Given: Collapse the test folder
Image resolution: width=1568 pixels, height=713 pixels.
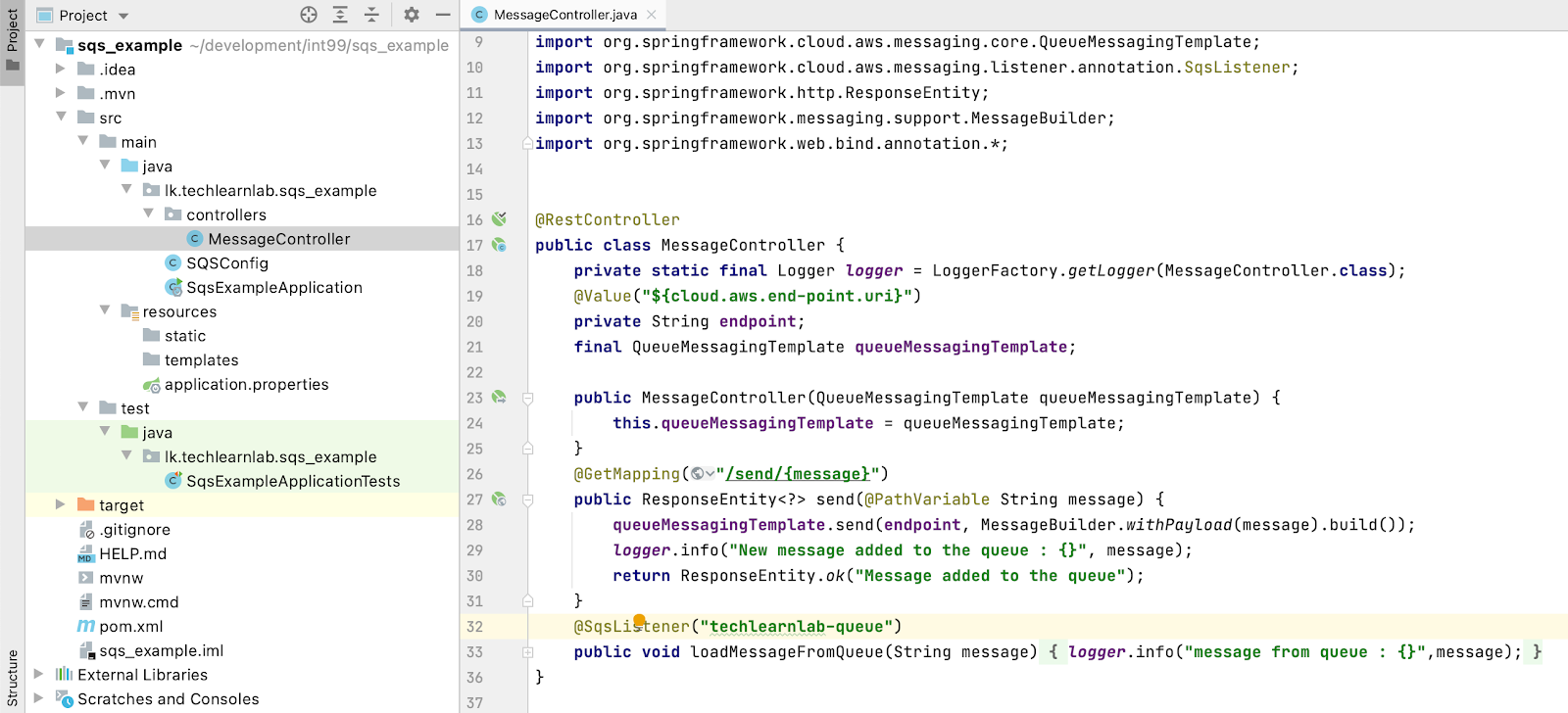Looking at the screenshot, I should (83, 407).
